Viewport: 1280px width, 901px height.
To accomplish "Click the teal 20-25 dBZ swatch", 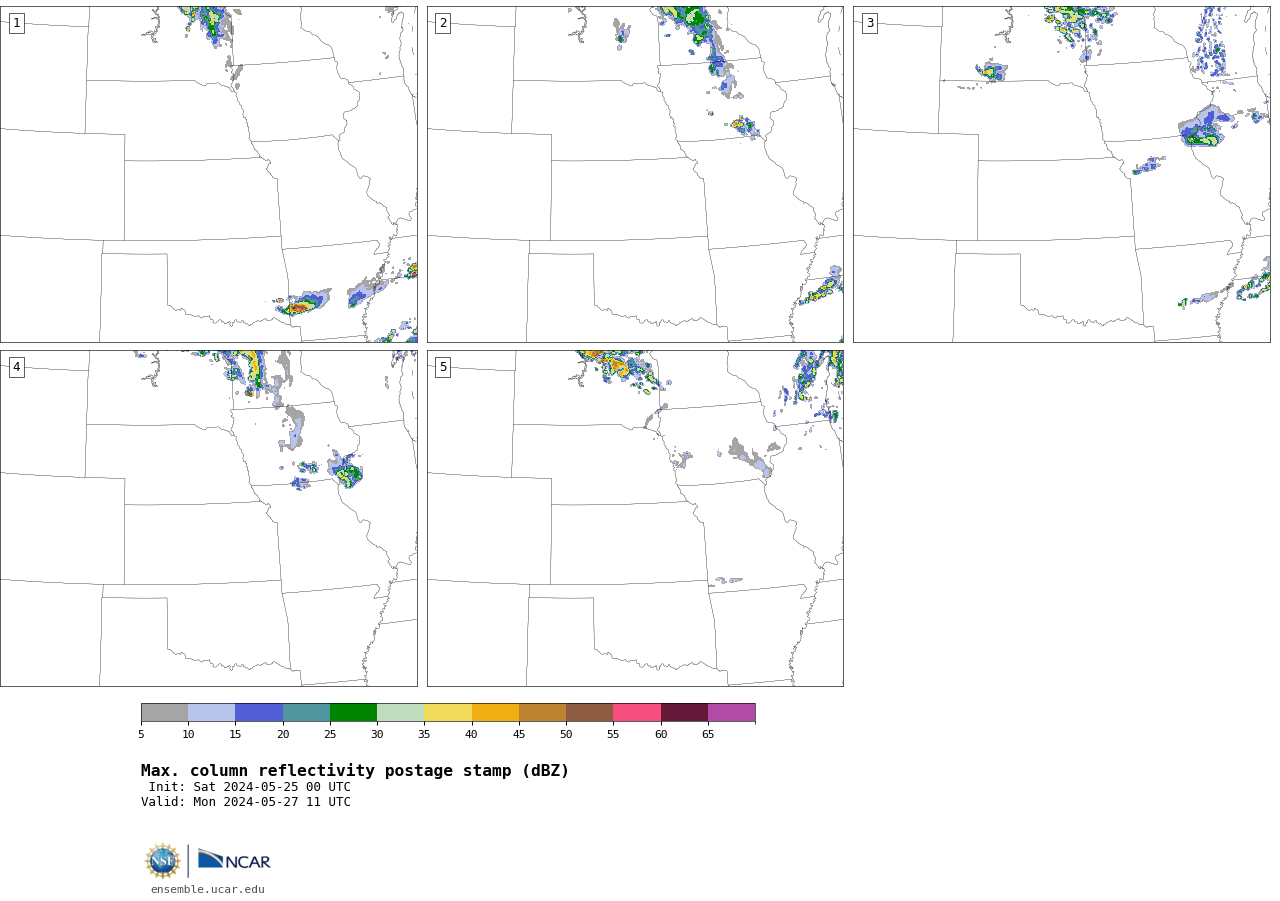I will (306, 712).
